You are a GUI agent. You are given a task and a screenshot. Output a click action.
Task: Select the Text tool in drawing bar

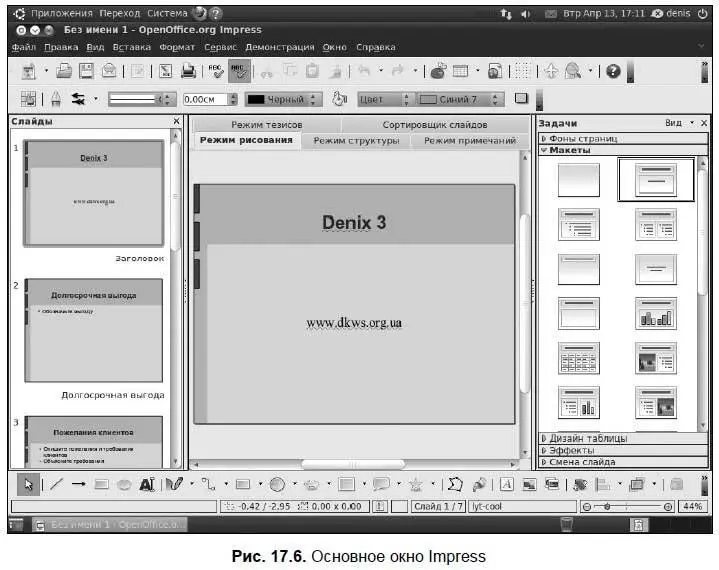pos(147,484)
